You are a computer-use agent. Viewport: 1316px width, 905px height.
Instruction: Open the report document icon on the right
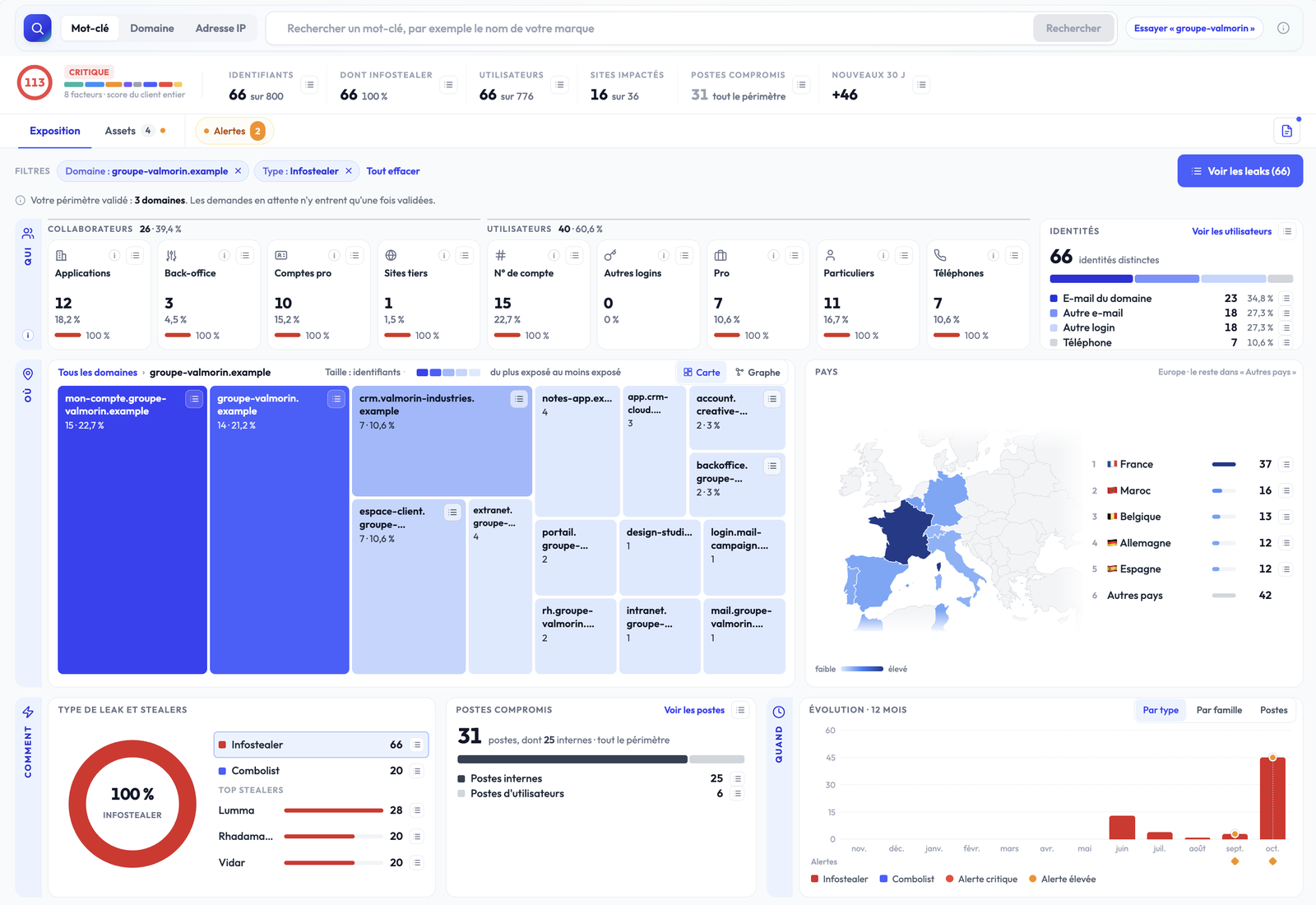pos(1286,131)
